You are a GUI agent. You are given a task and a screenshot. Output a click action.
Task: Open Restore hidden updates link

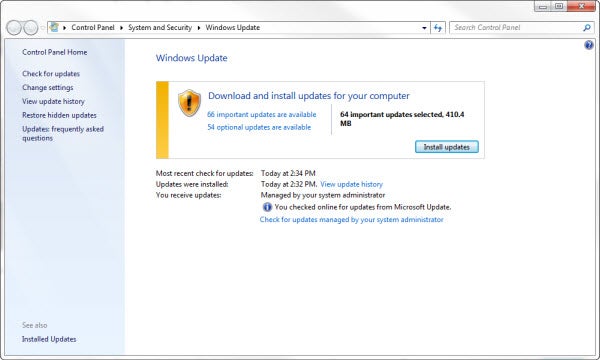(59, 115)
